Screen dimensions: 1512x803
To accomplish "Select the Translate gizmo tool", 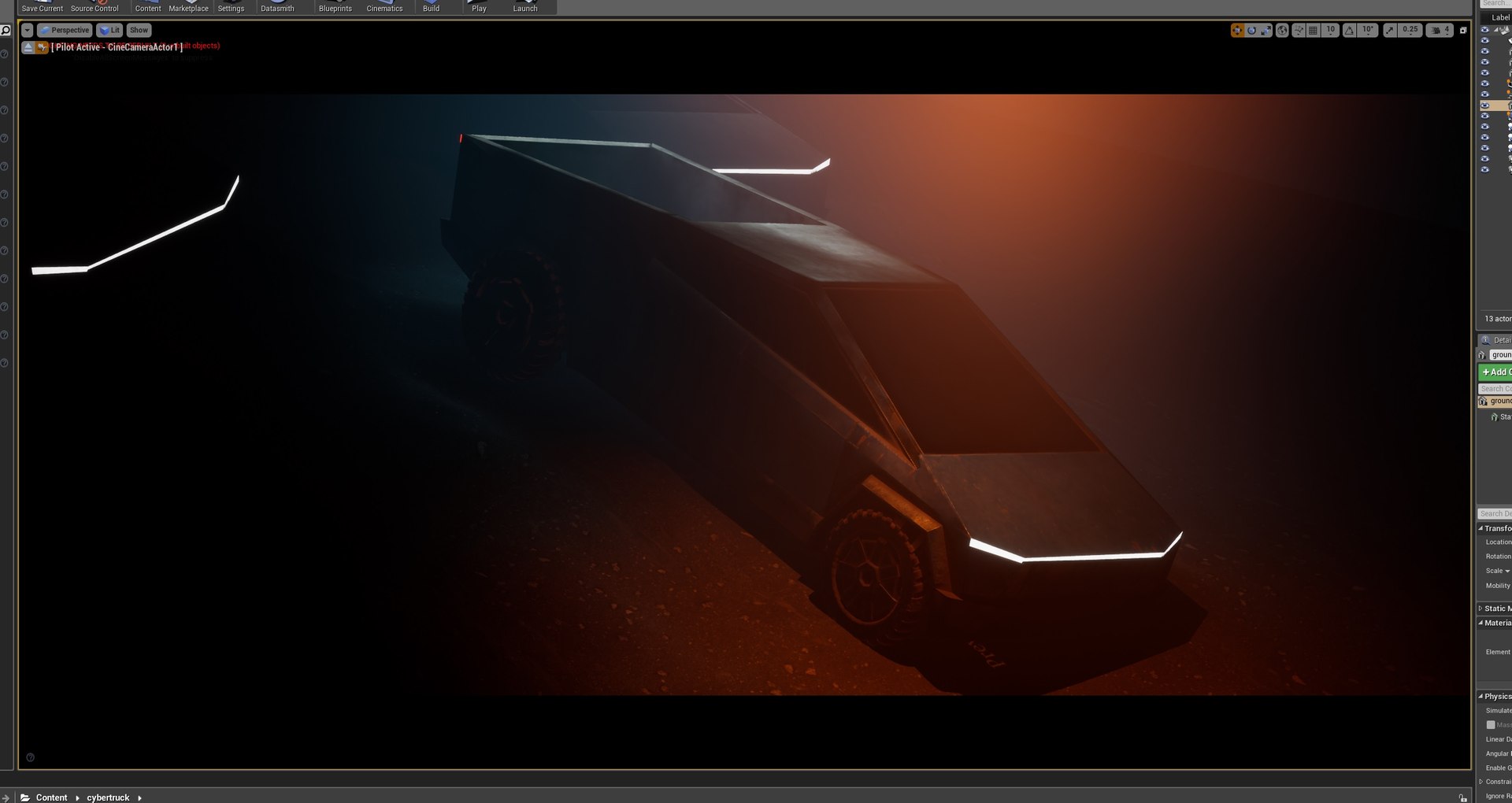I will pos(1237,31).
